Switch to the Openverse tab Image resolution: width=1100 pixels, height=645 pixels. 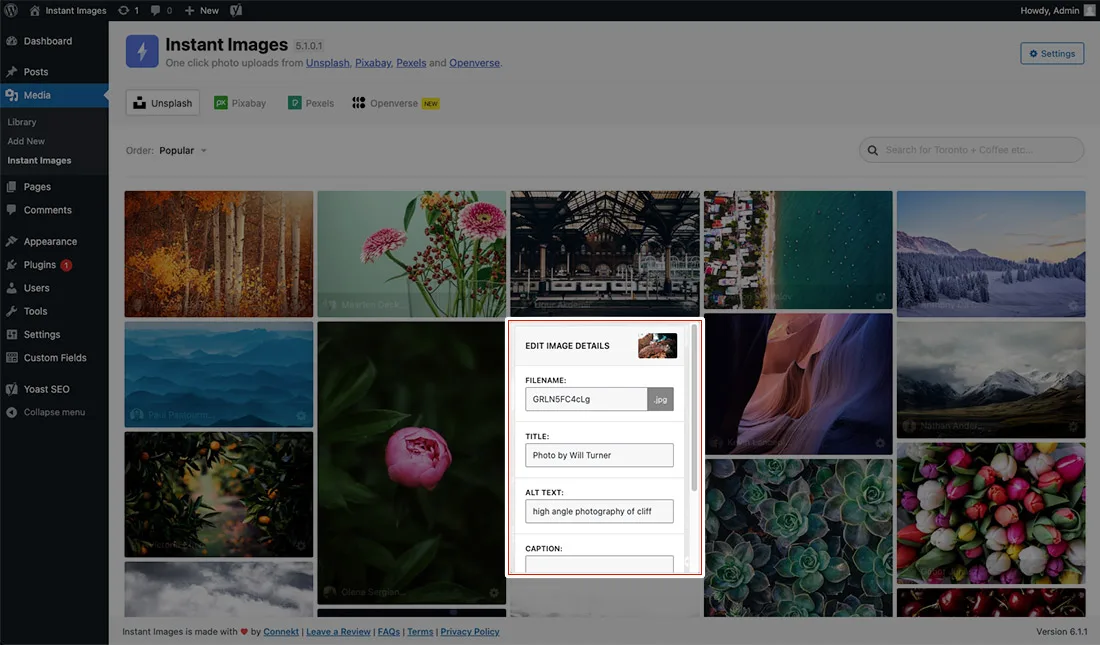point(396,103)
